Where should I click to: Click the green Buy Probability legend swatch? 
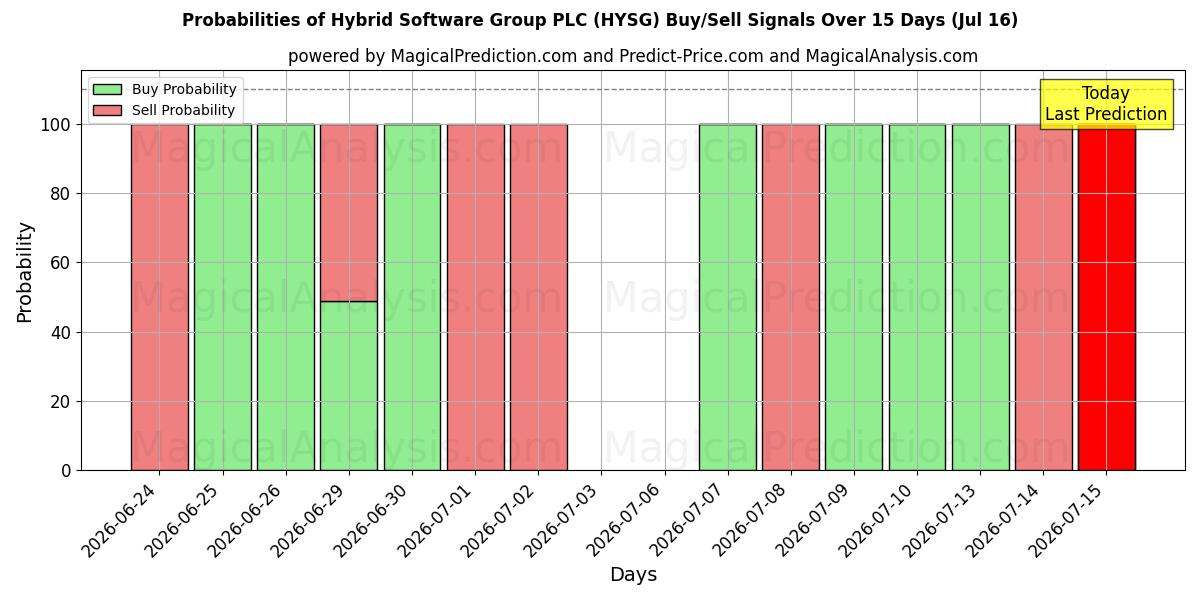tap(107, 89)
